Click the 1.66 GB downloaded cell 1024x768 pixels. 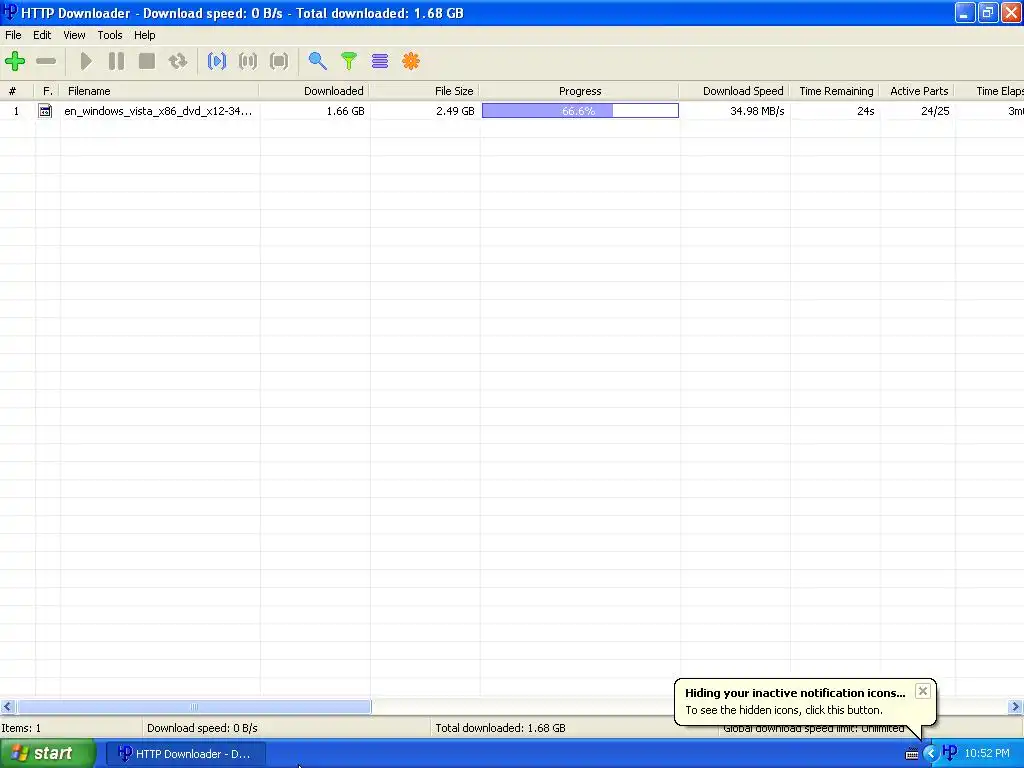(x=345, y=111)
